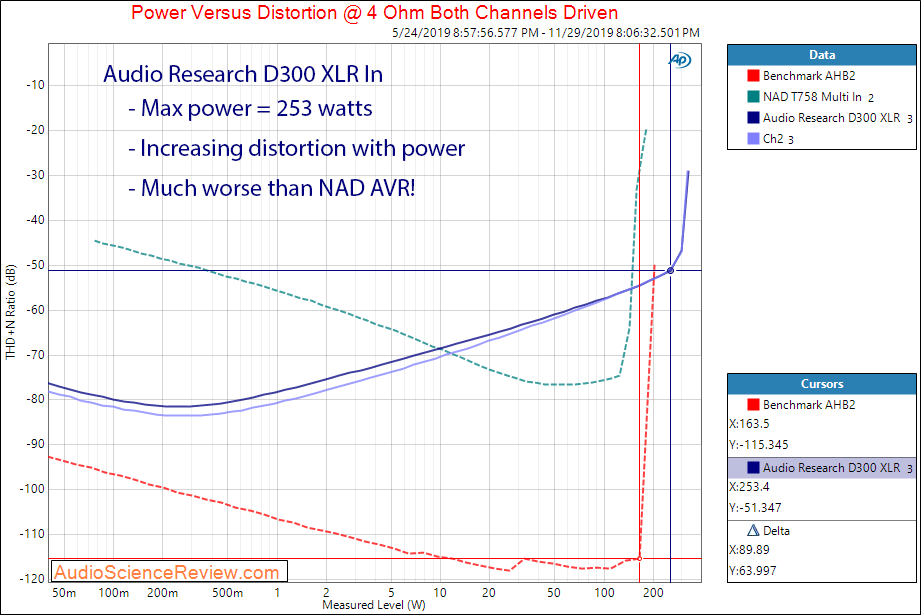Click the Delta label in Cursors panel
The width and height of the screenshot is (921, 615).
776,530
